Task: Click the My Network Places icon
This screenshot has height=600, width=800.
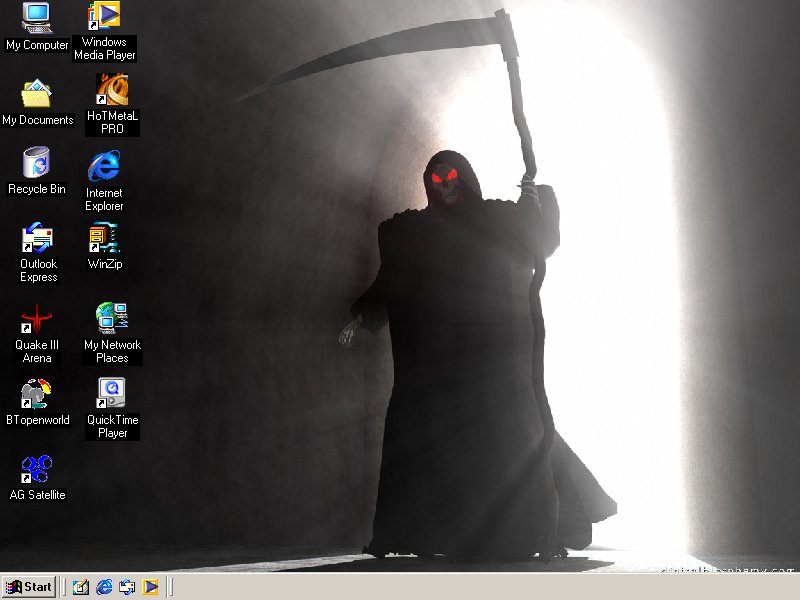Action: click(111, 319)
